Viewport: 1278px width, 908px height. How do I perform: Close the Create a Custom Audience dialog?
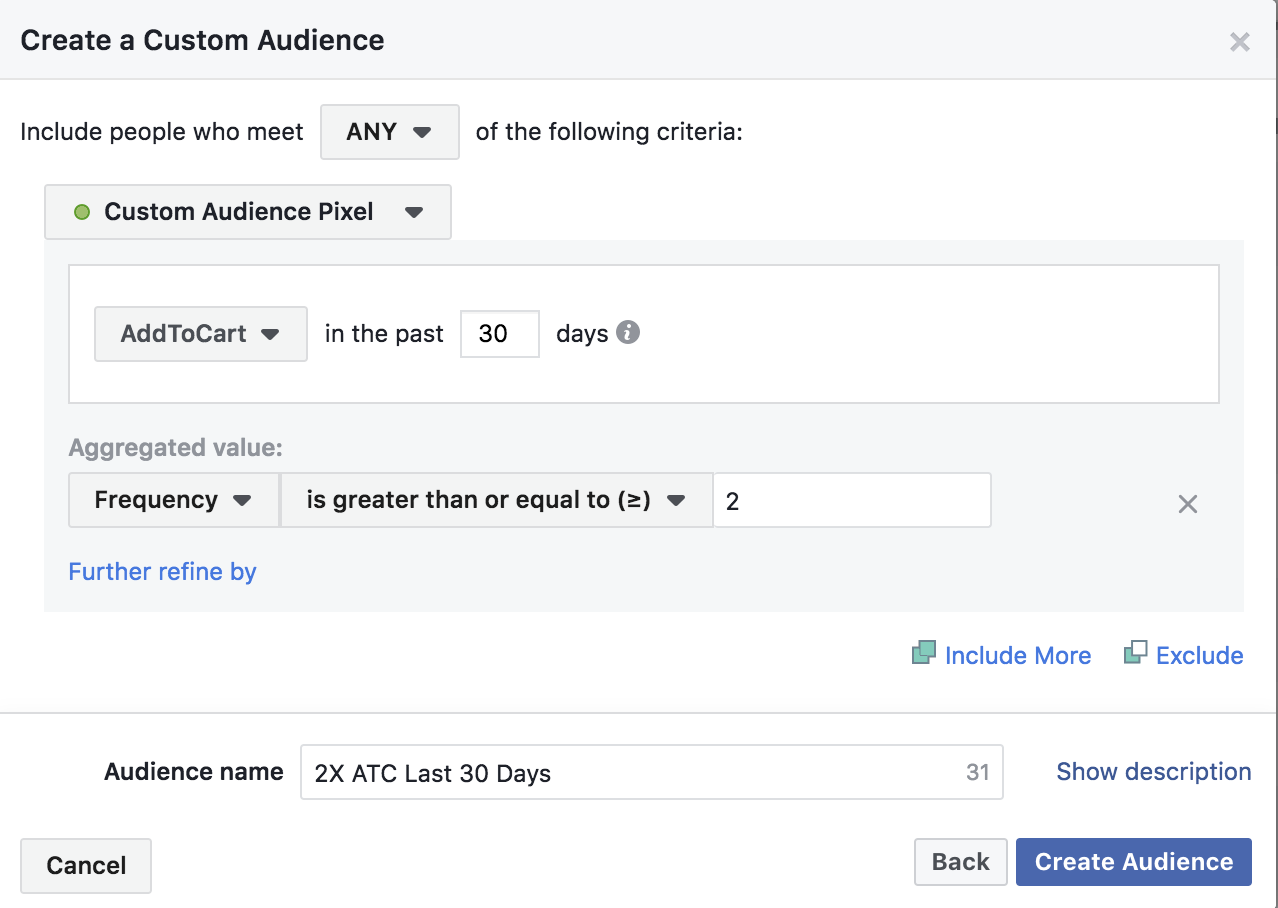(x=1240, y=42)
